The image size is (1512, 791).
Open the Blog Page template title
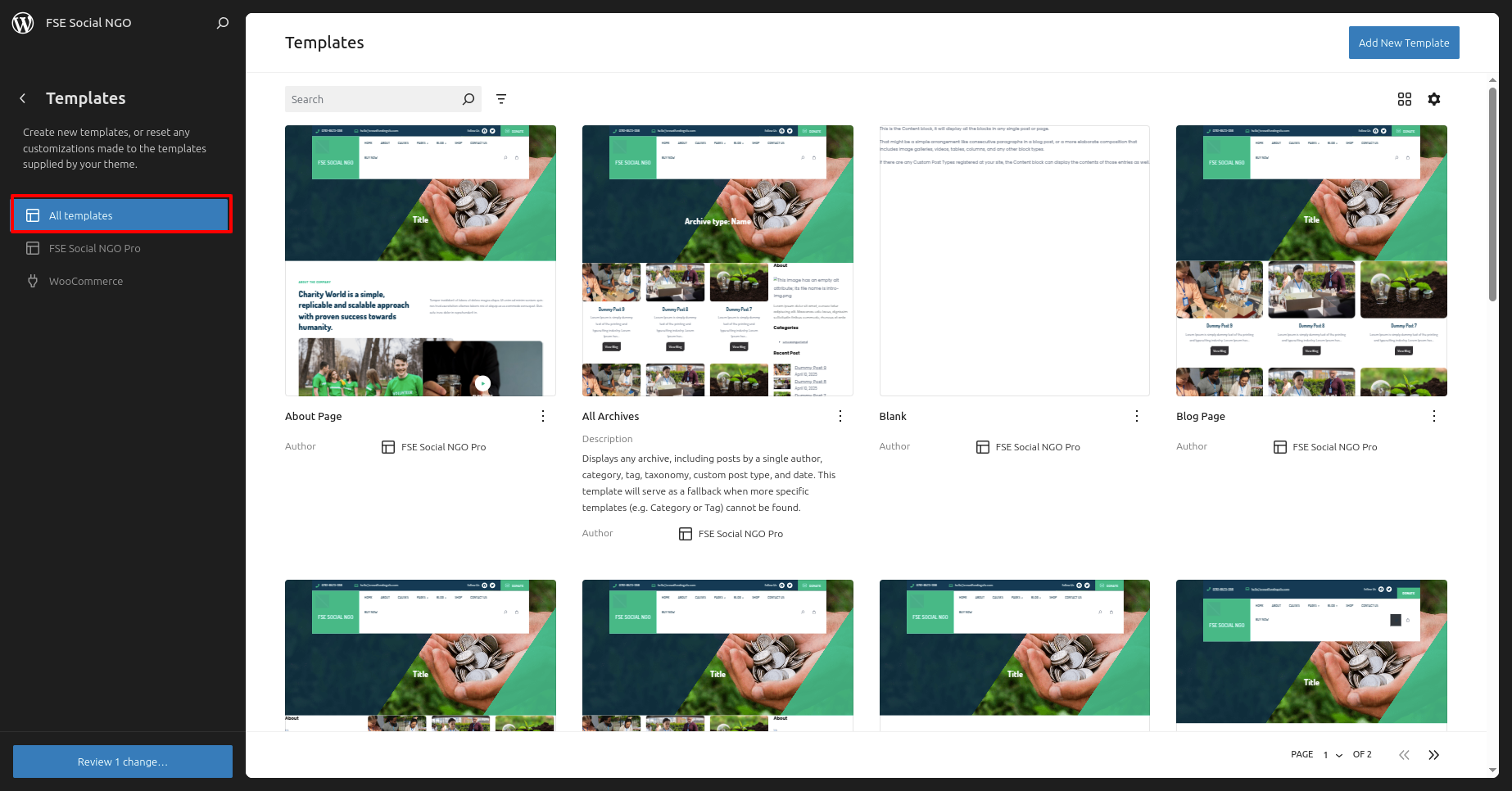[1201, 416]
